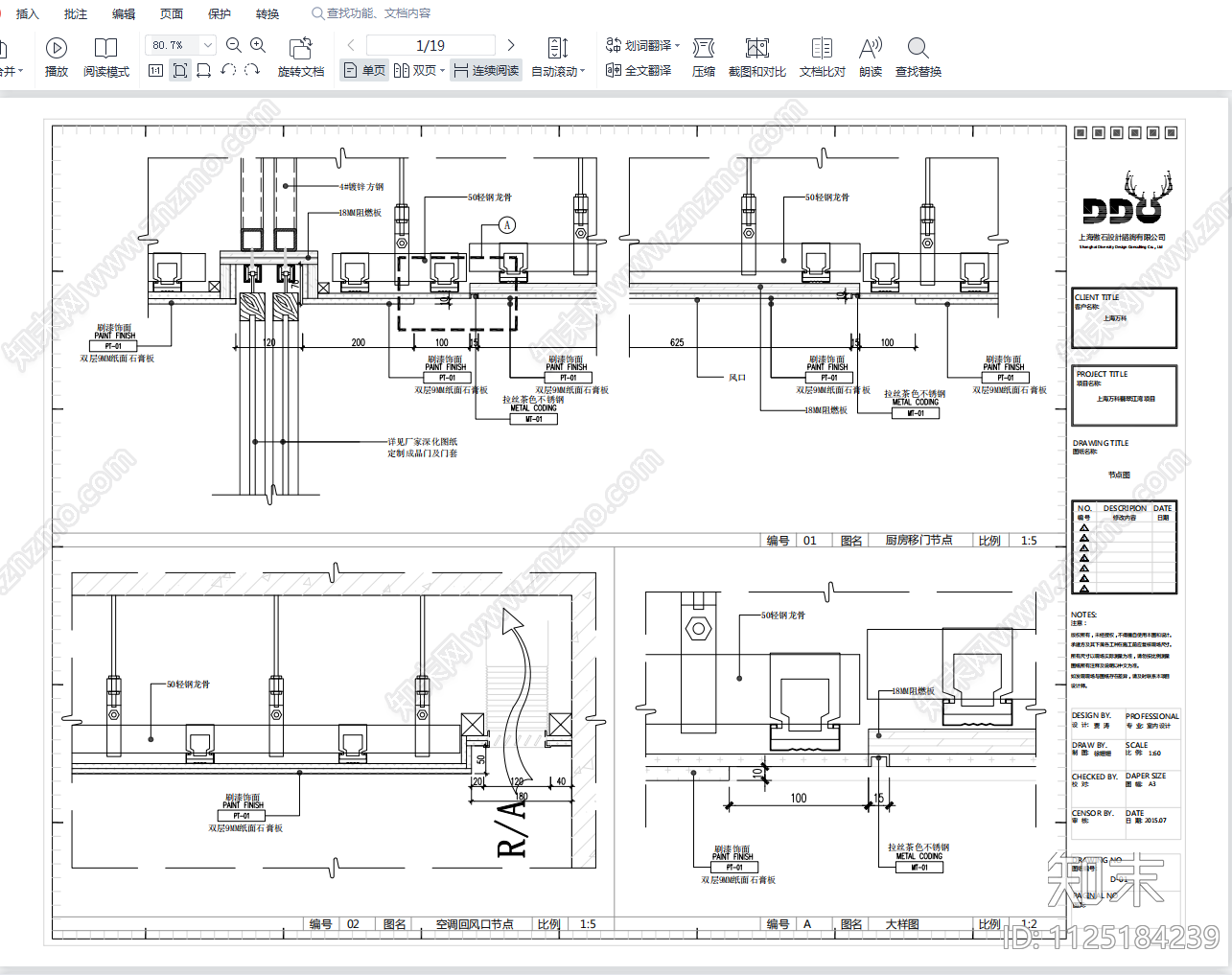This screenshot has width=1232, height=975.
Task: Toggle 单页 single page layout
Action: coord(364,70)
